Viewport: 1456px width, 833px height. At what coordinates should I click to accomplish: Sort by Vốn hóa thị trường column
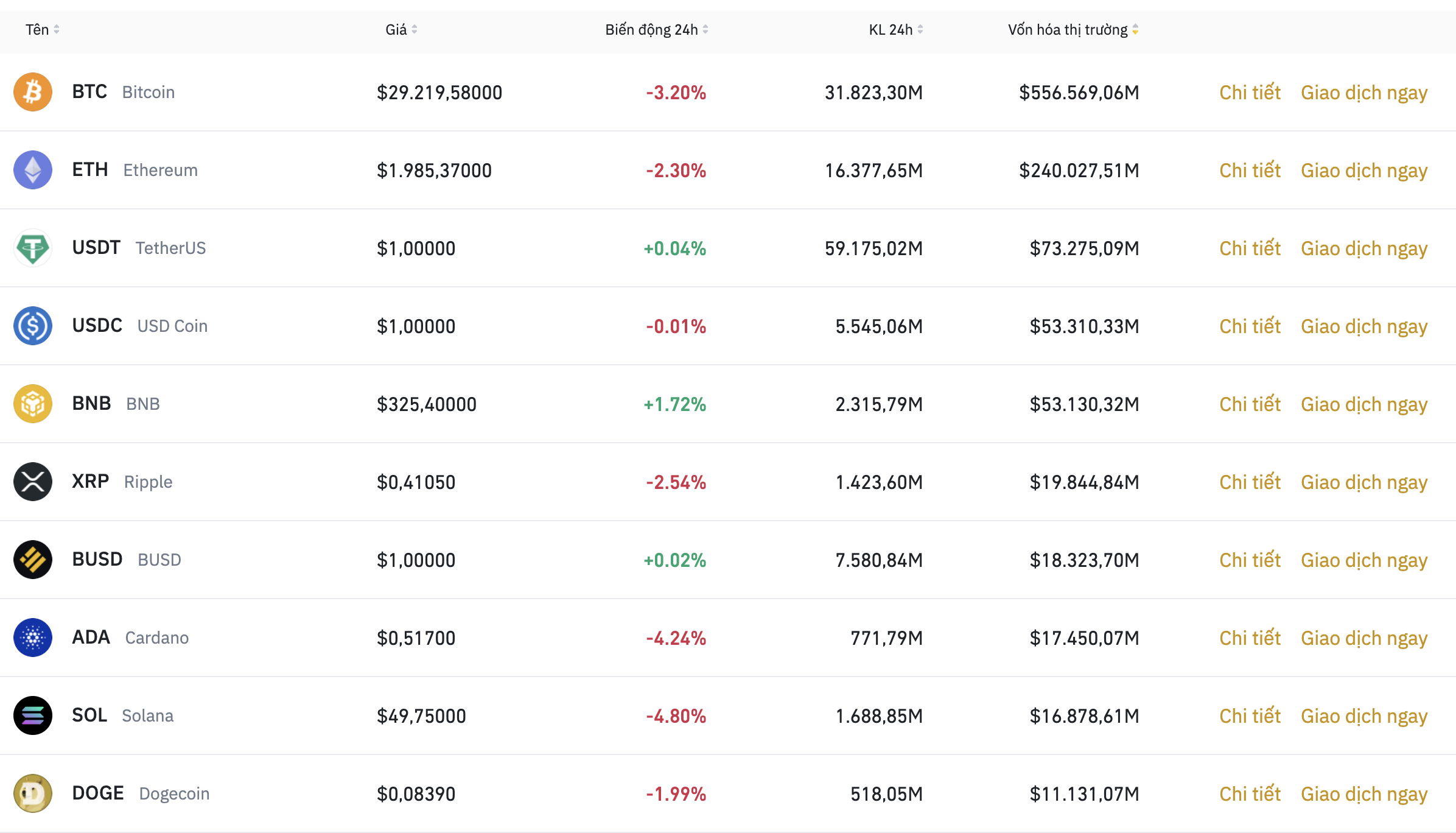(1073, 29)
